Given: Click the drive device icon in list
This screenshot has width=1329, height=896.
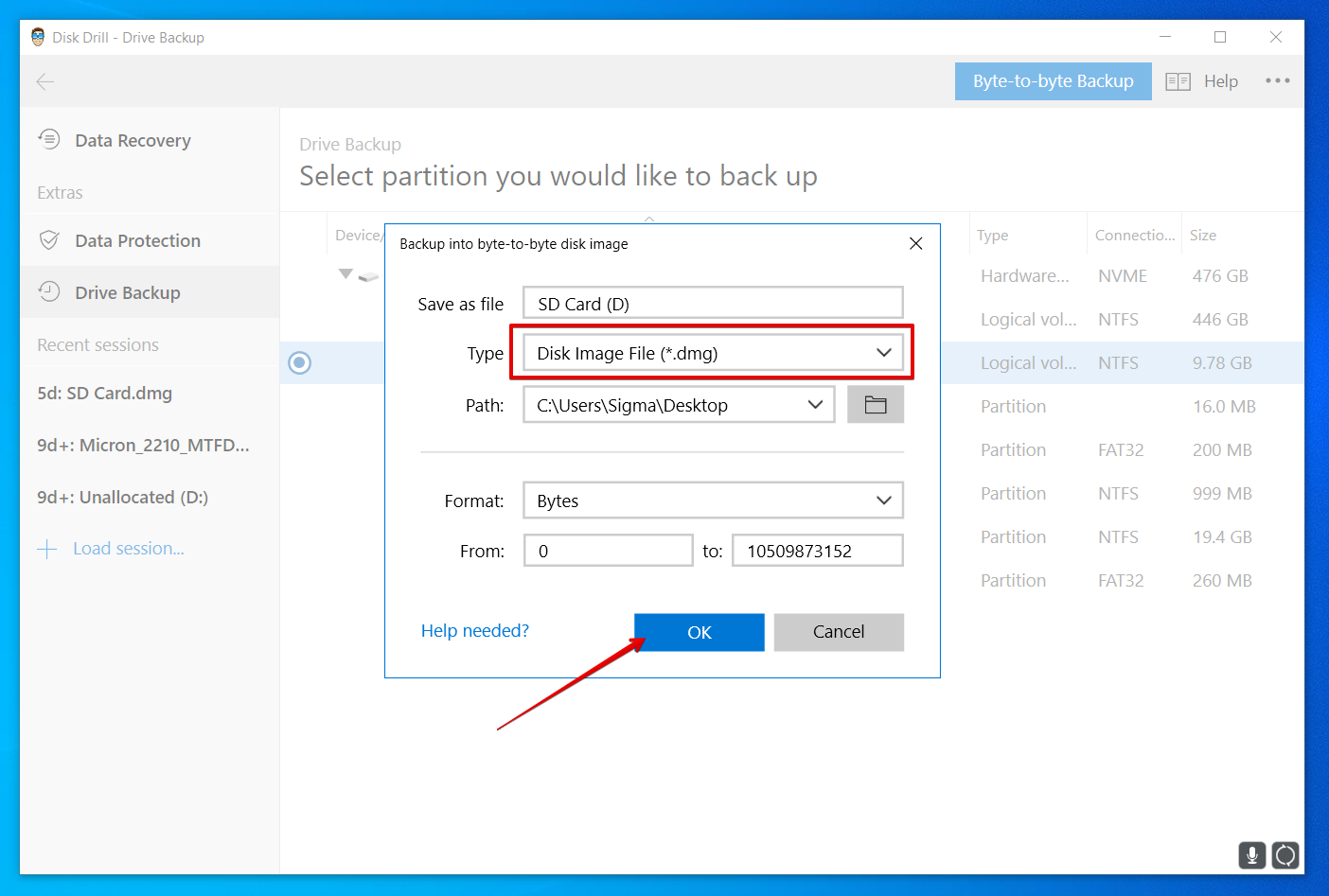Looking at the screenshot, I should pos(369,276).
